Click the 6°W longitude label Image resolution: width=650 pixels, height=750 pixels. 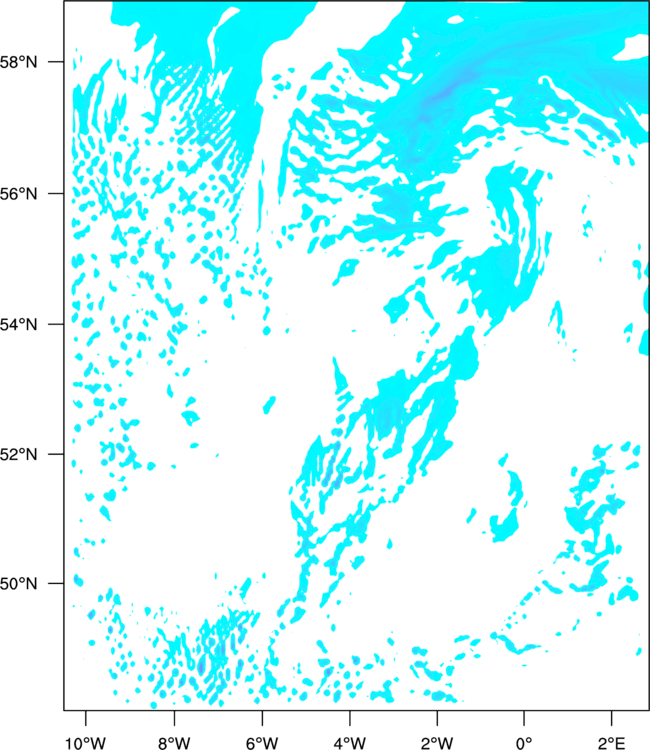coord(262,742)
